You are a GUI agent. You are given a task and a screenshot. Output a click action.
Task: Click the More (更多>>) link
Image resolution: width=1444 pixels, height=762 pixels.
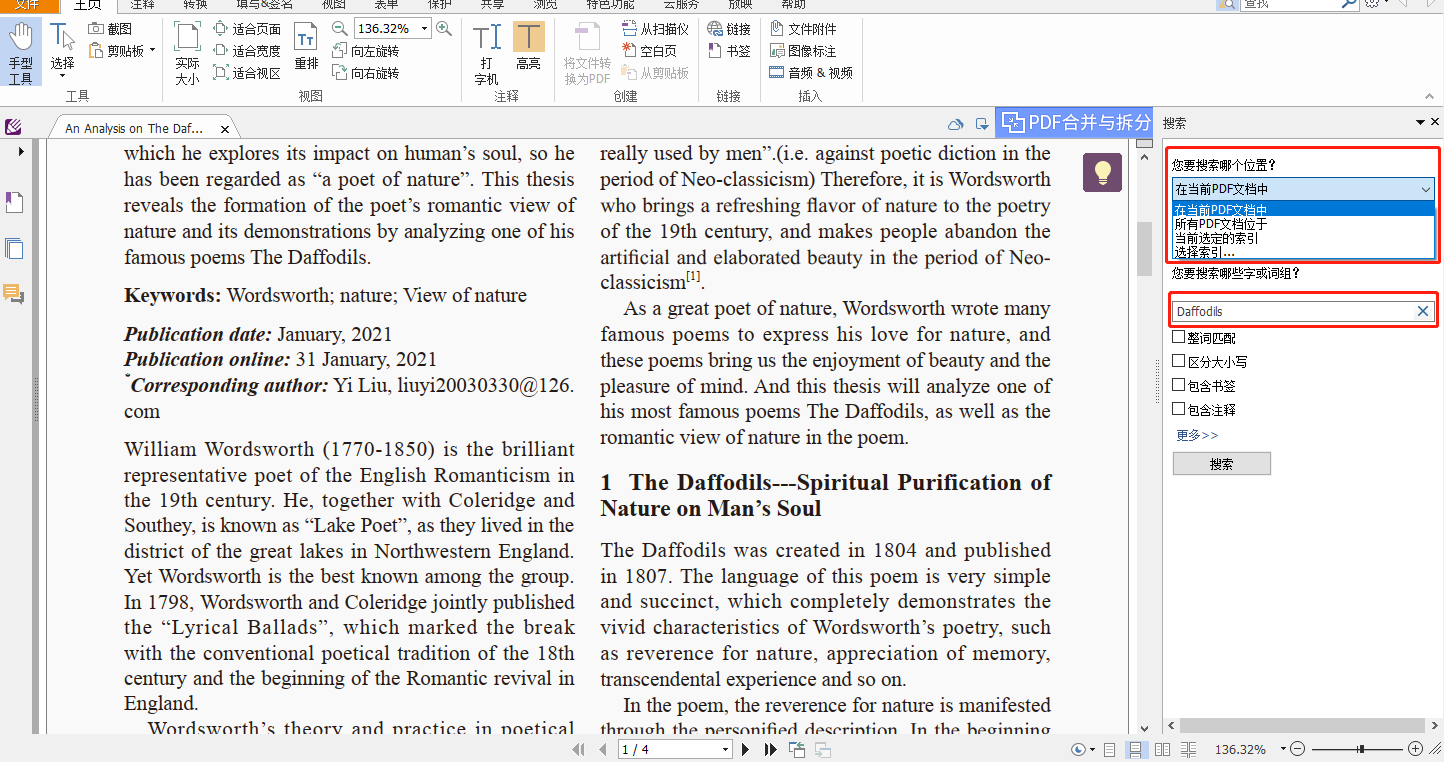1197,435
